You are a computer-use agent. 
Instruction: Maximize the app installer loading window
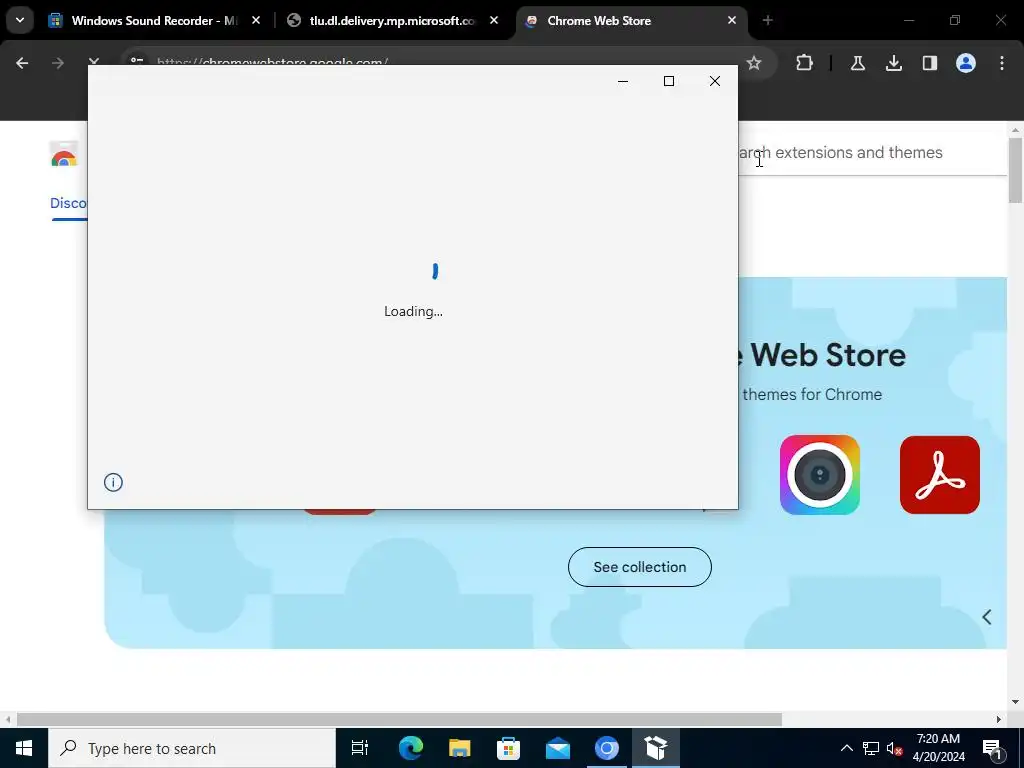tap(669, 81)
